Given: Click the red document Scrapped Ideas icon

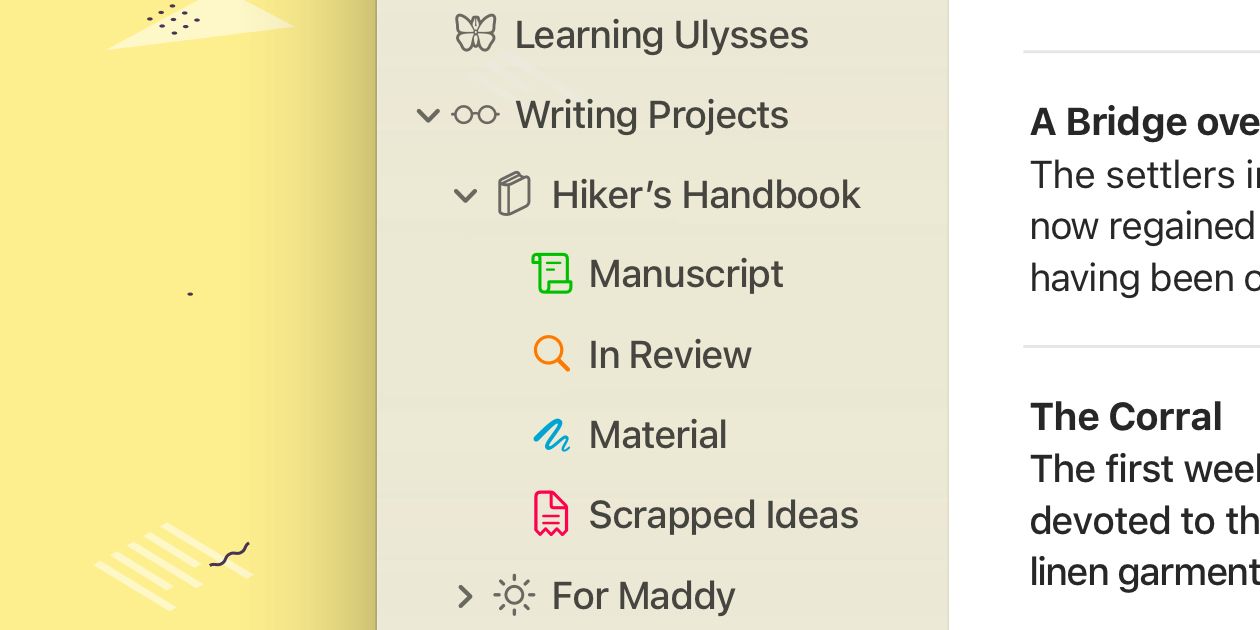Looking at the screenshot, I should (551, 514).
